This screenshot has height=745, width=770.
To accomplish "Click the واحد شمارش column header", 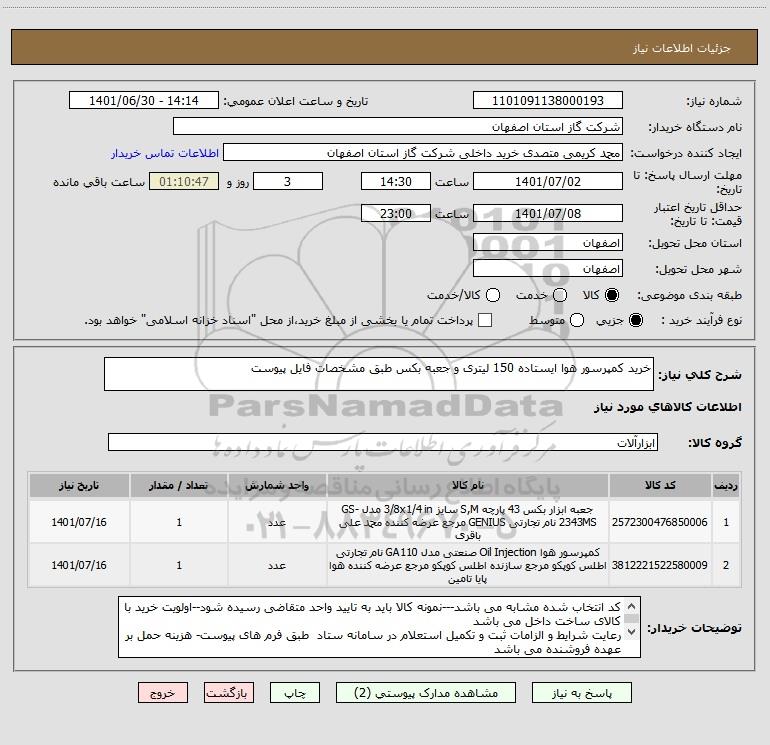I will (277, 485).
